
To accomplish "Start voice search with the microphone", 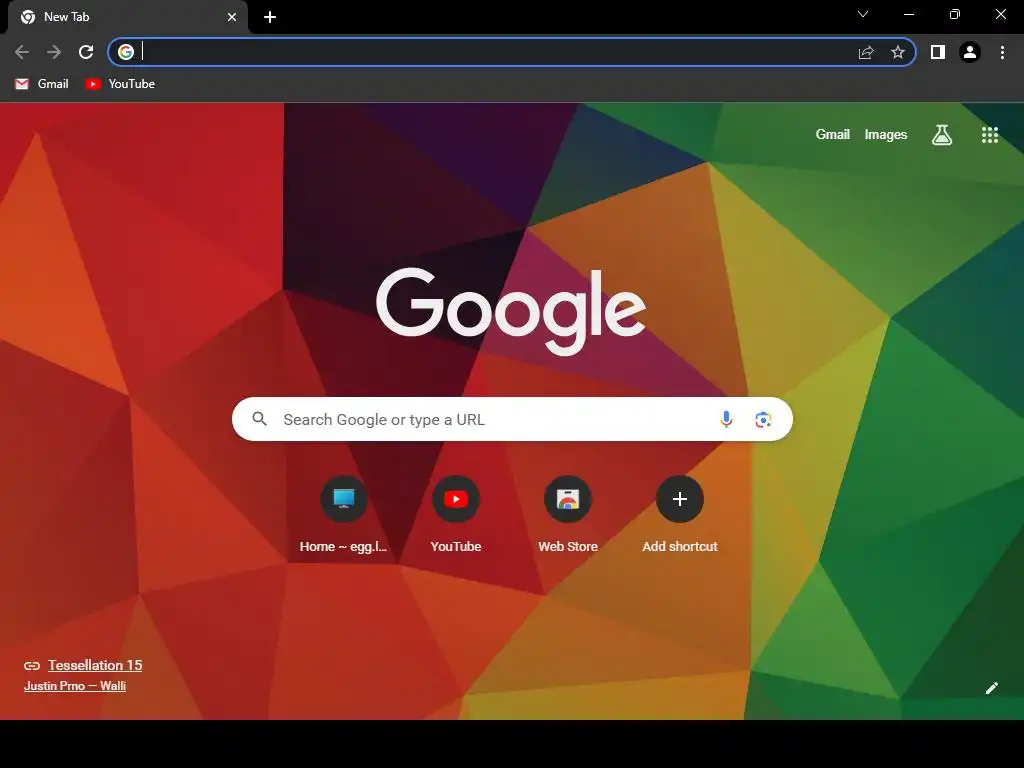I will [x=726, y=419].
